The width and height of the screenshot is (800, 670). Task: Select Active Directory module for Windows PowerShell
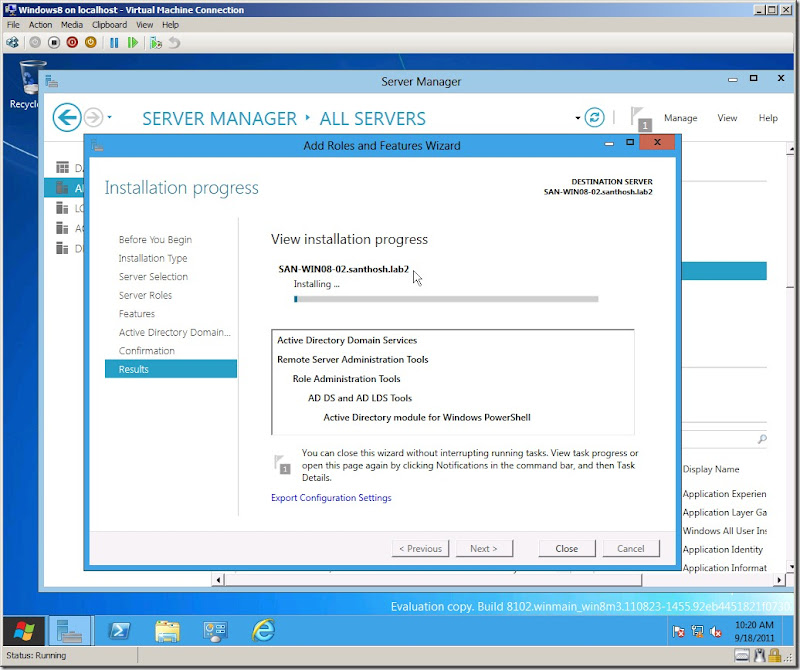[x=427, y=417]
